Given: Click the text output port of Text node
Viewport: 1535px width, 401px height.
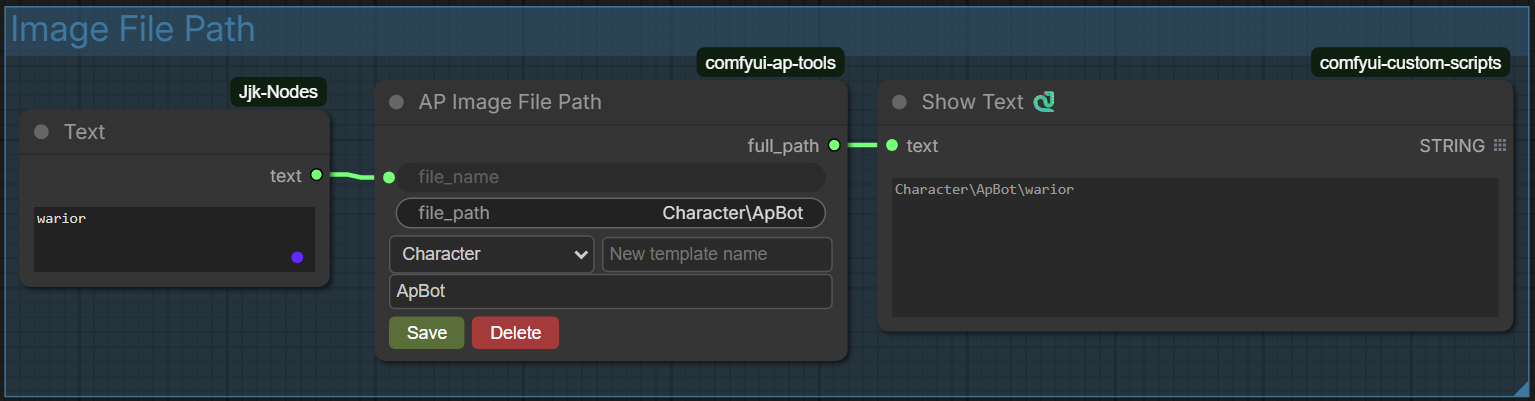Looking at the screenshot, I should (x=317, y=175).
